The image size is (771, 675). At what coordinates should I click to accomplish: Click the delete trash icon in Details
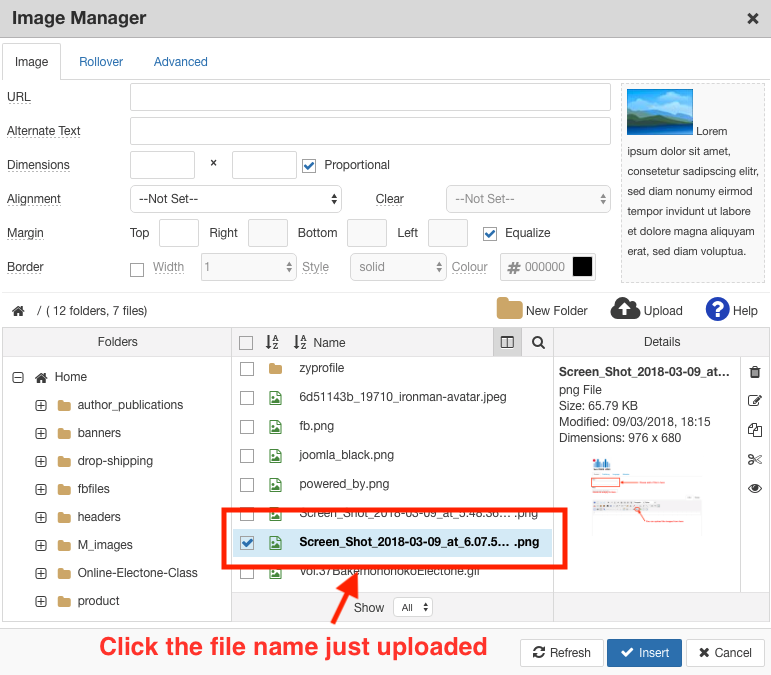point(755,372)
